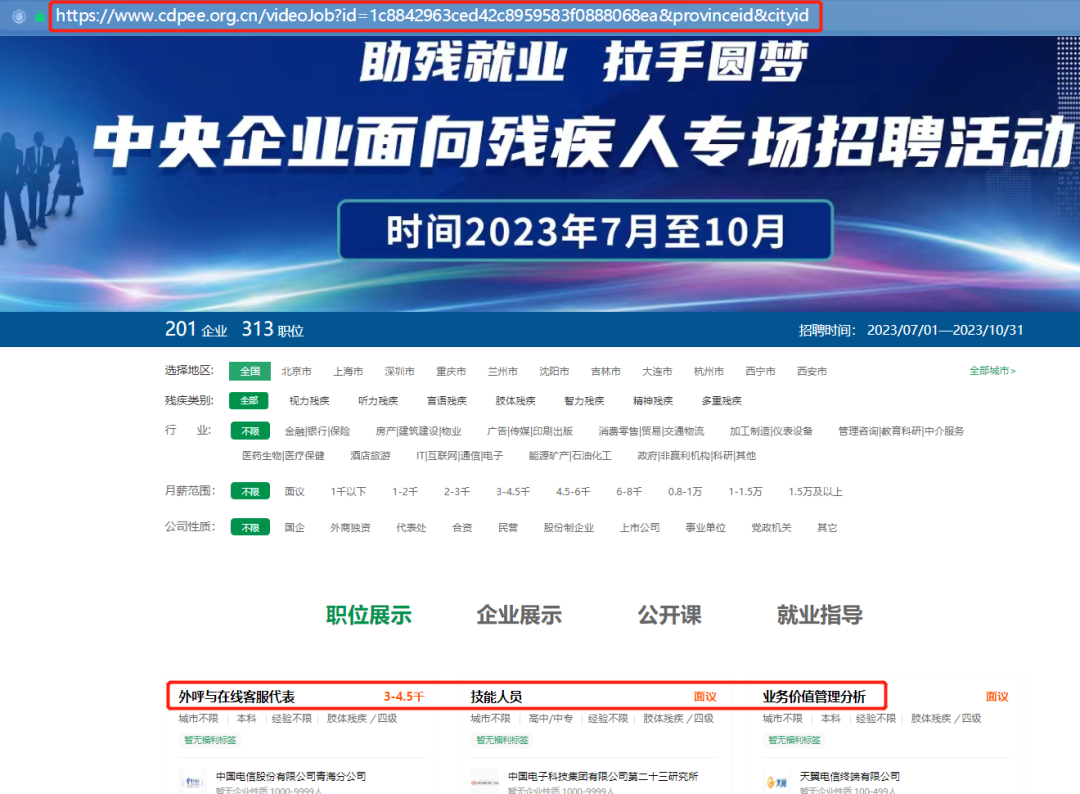1080x794 pixels.
Task: Click 中国电信 company logo thumbnail
Action: click(190, 781)
